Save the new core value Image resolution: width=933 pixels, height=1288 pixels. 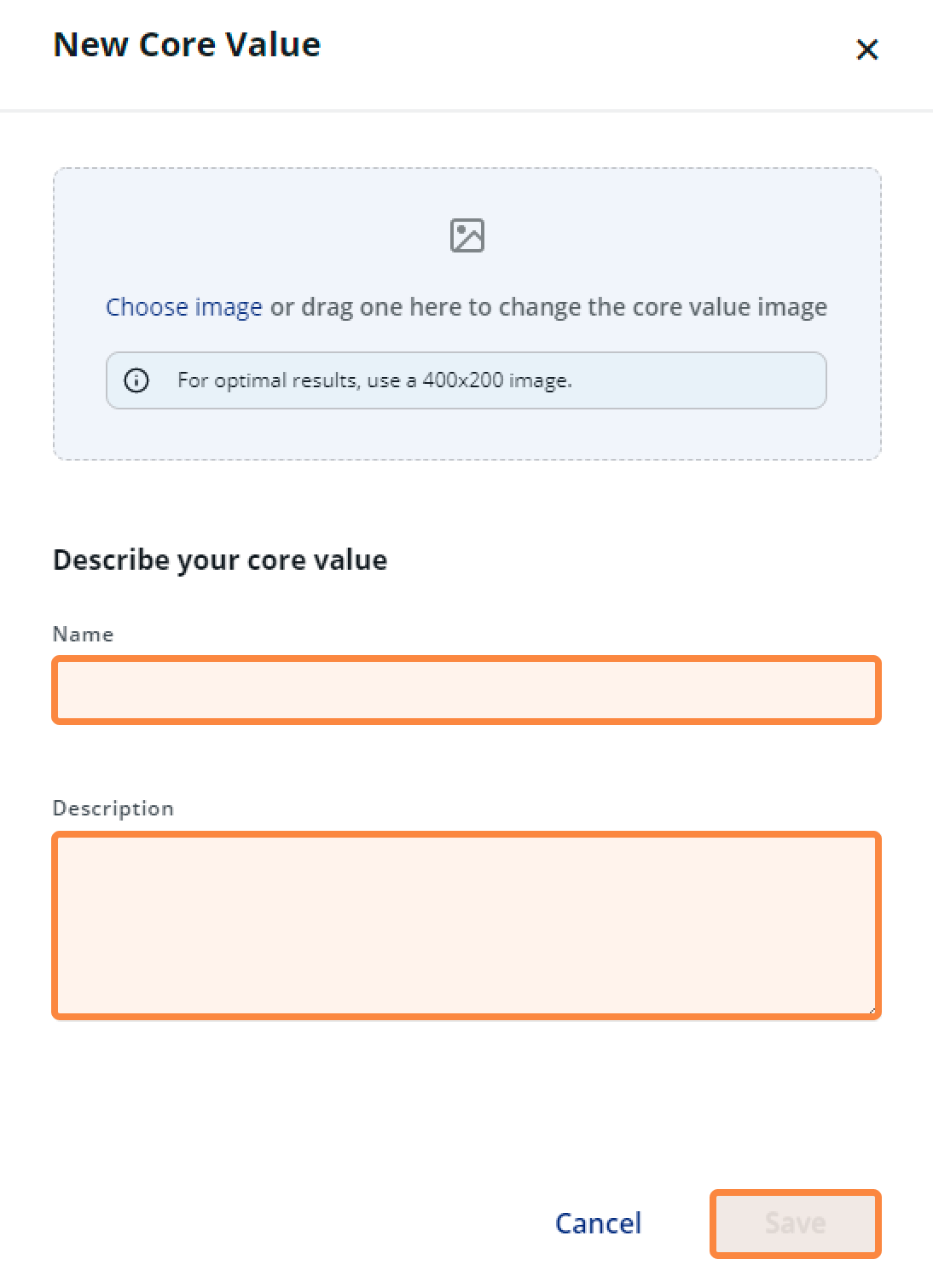pos(795,1223)
